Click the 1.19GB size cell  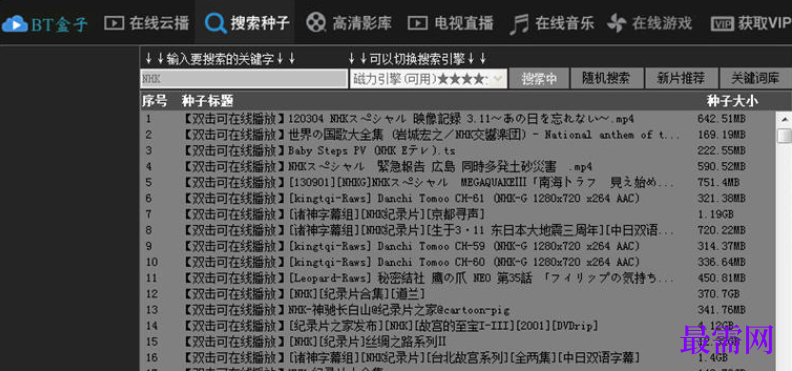click(715, 215)
